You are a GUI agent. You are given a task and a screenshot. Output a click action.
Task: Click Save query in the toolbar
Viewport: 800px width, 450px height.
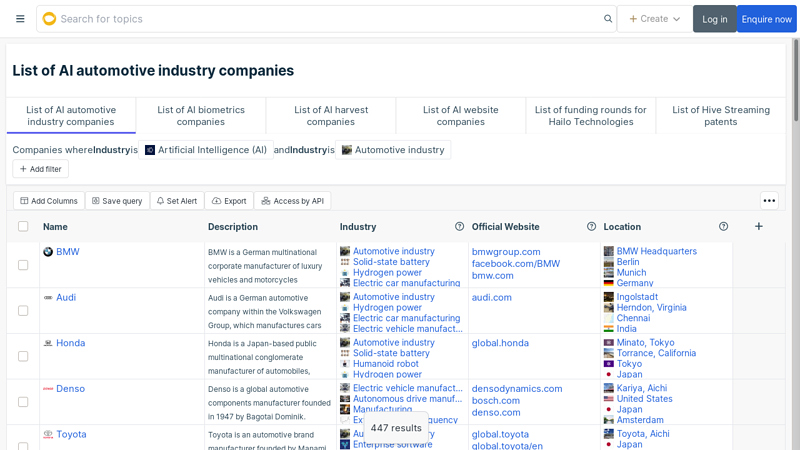click(117, 201)
